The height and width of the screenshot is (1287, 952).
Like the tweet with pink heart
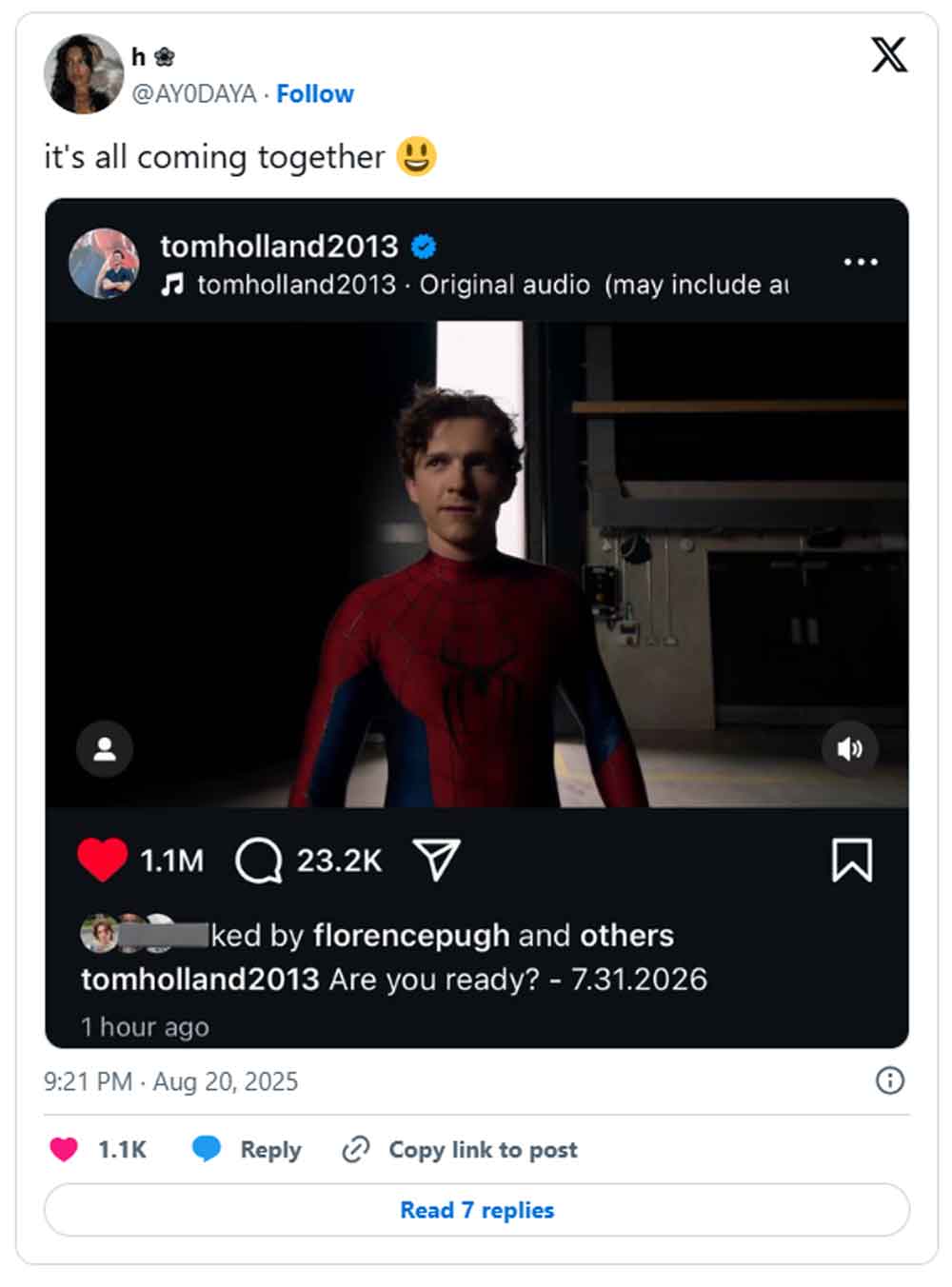pos(64,1150)
